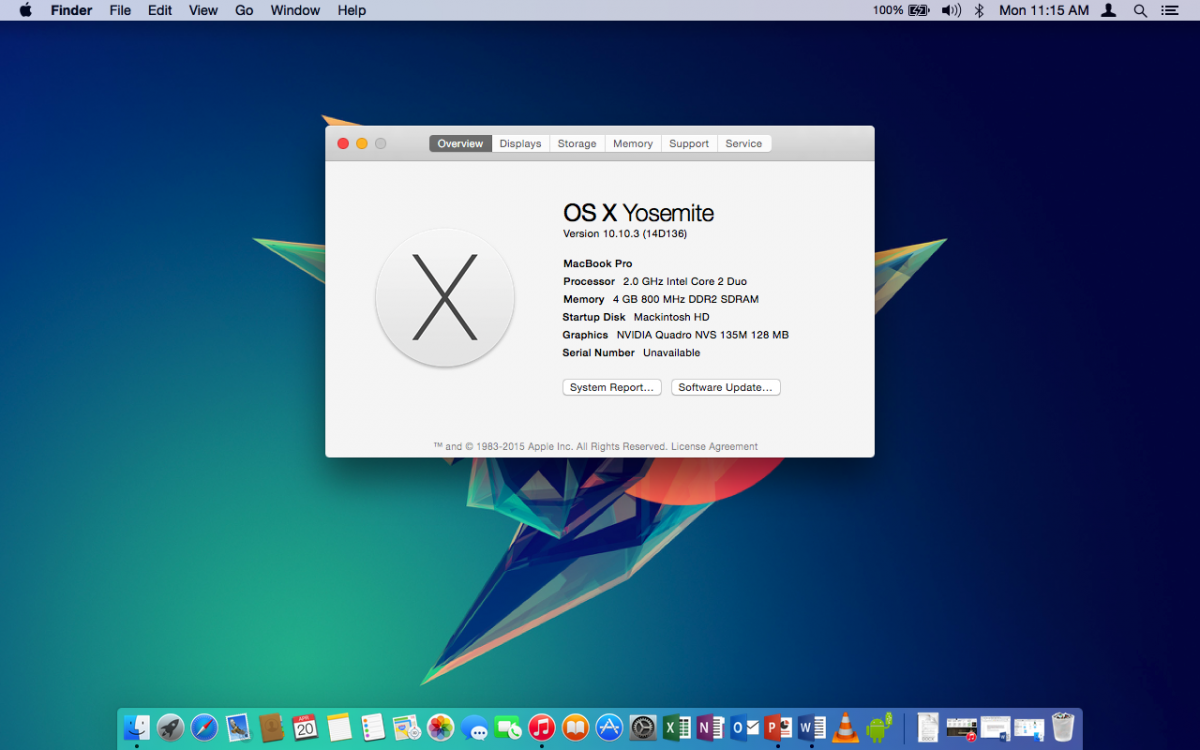
Task: Open Safari from the Dock
Action: click(x=204, y=727)
